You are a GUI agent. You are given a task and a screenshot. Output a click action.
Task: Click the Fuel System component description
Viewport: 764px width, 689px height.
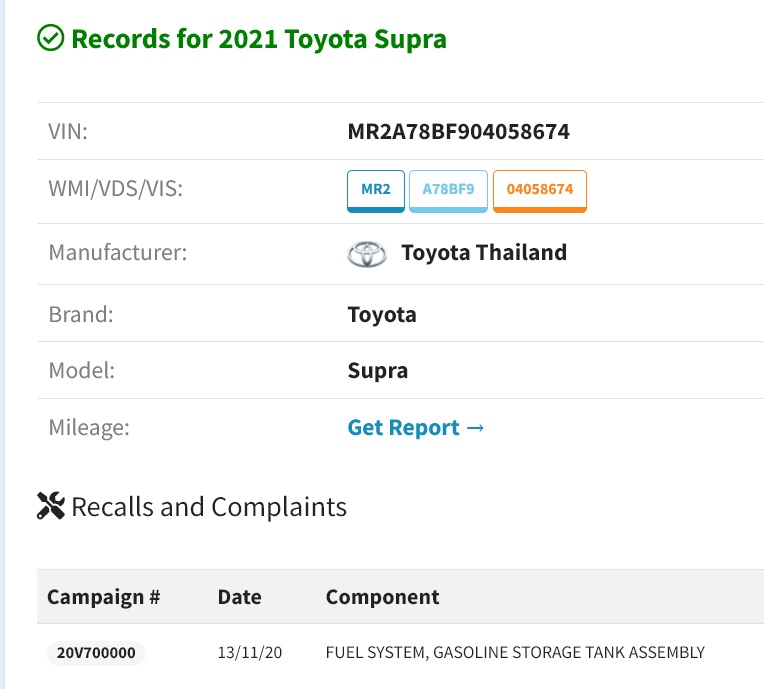pyautogui.click(x=516, y=653)
